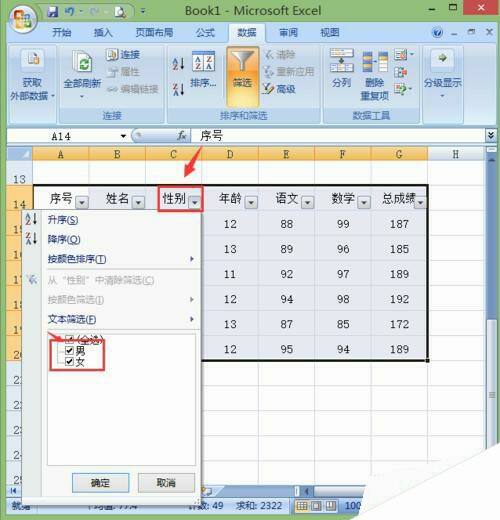The width and height of the screenshot is (500, 520).
Task: Select cell with 语文 score 88
Action: coord(286,224)
